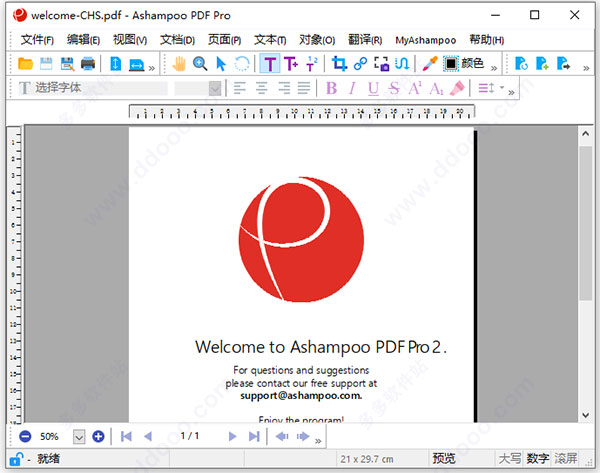The image size is (600, 473).
Task: Open the 页面(P) menu
Action: (x=224, y=39)
